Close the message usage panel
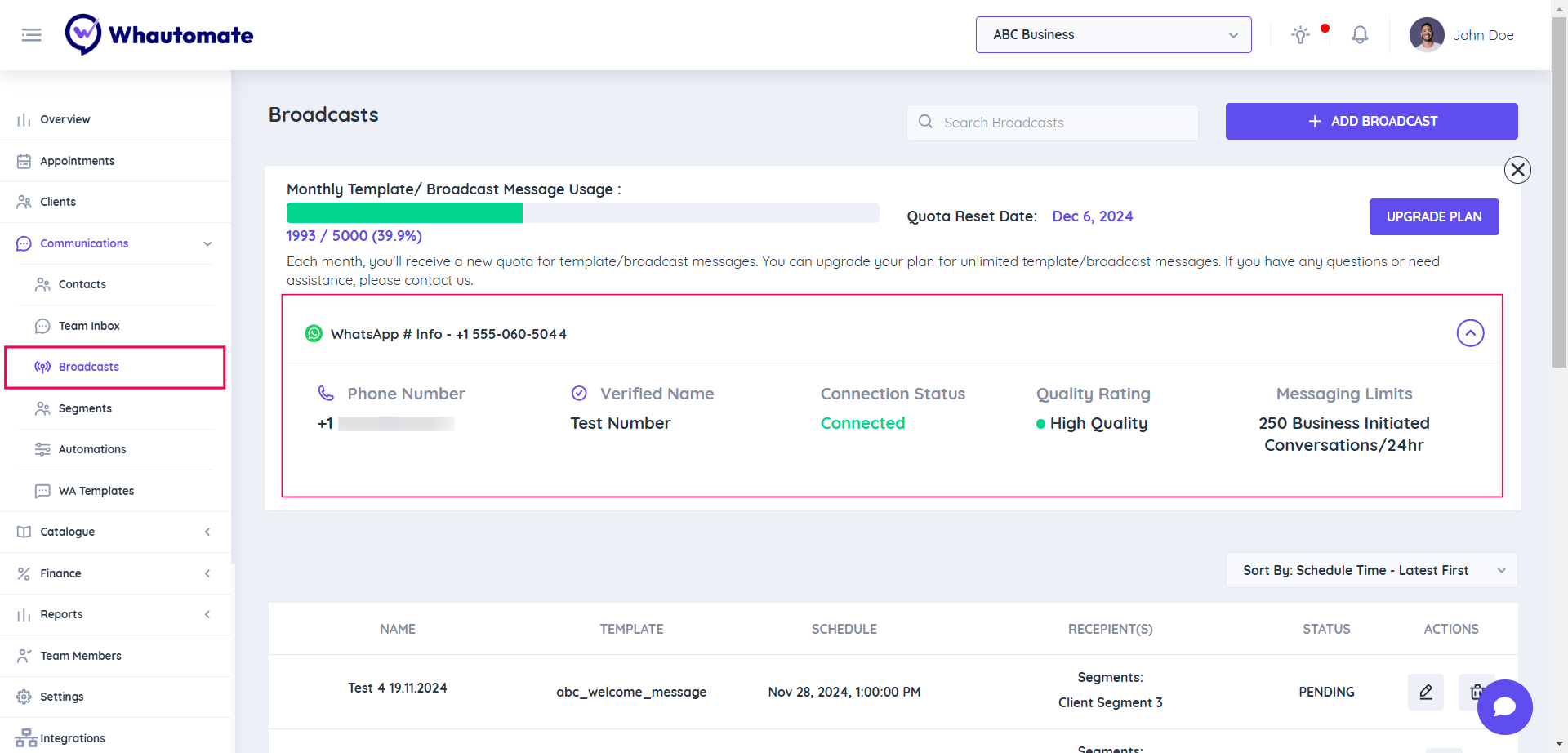Image resolution: width=1568 pixels, height=753 pixels. click(x=1517, y=170)
